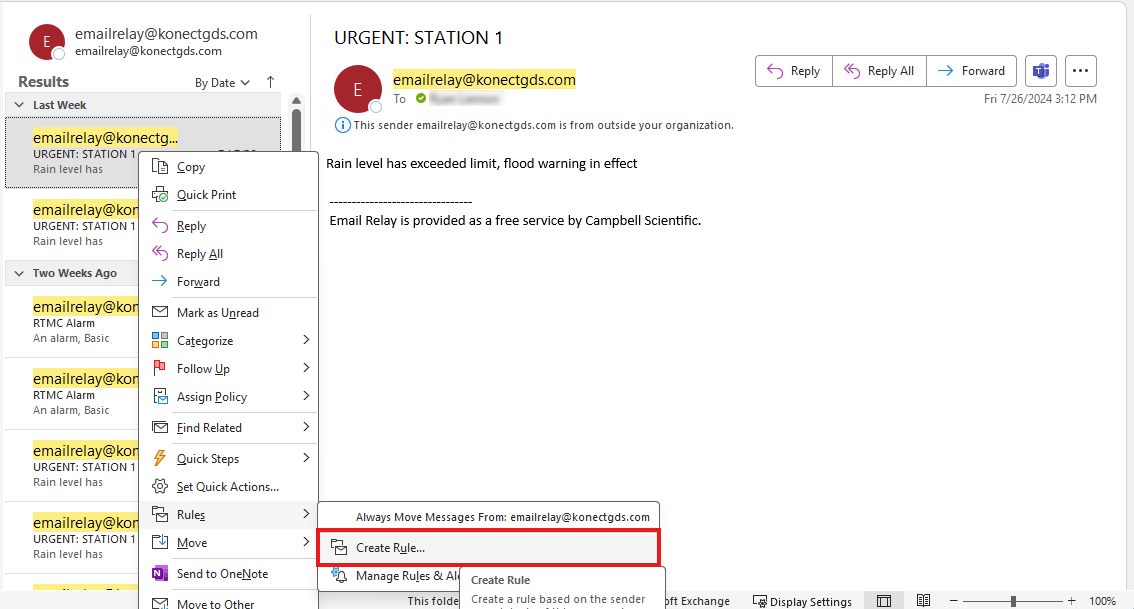Click the Reply All button
The image size is (1134, 609).
point(879,71)
